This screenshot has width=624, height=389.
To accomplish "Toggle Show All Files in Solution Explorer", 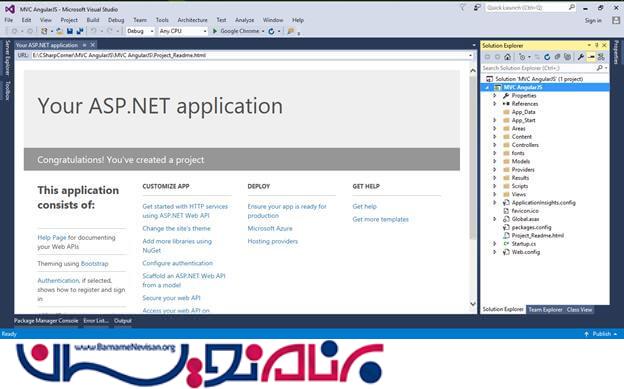I will pyautogui.click(x=567, y=57).
